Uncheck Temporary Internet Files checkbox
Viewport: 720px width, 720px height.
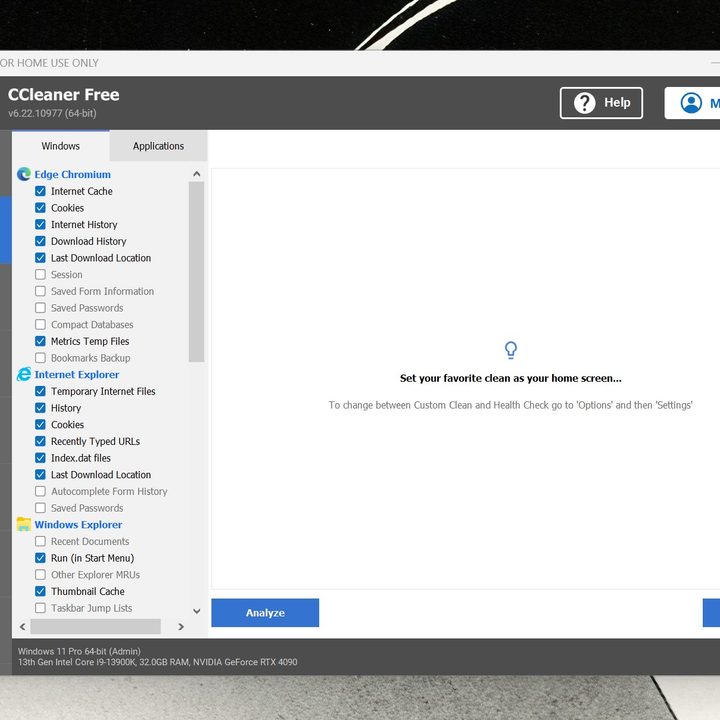(40, 391)
